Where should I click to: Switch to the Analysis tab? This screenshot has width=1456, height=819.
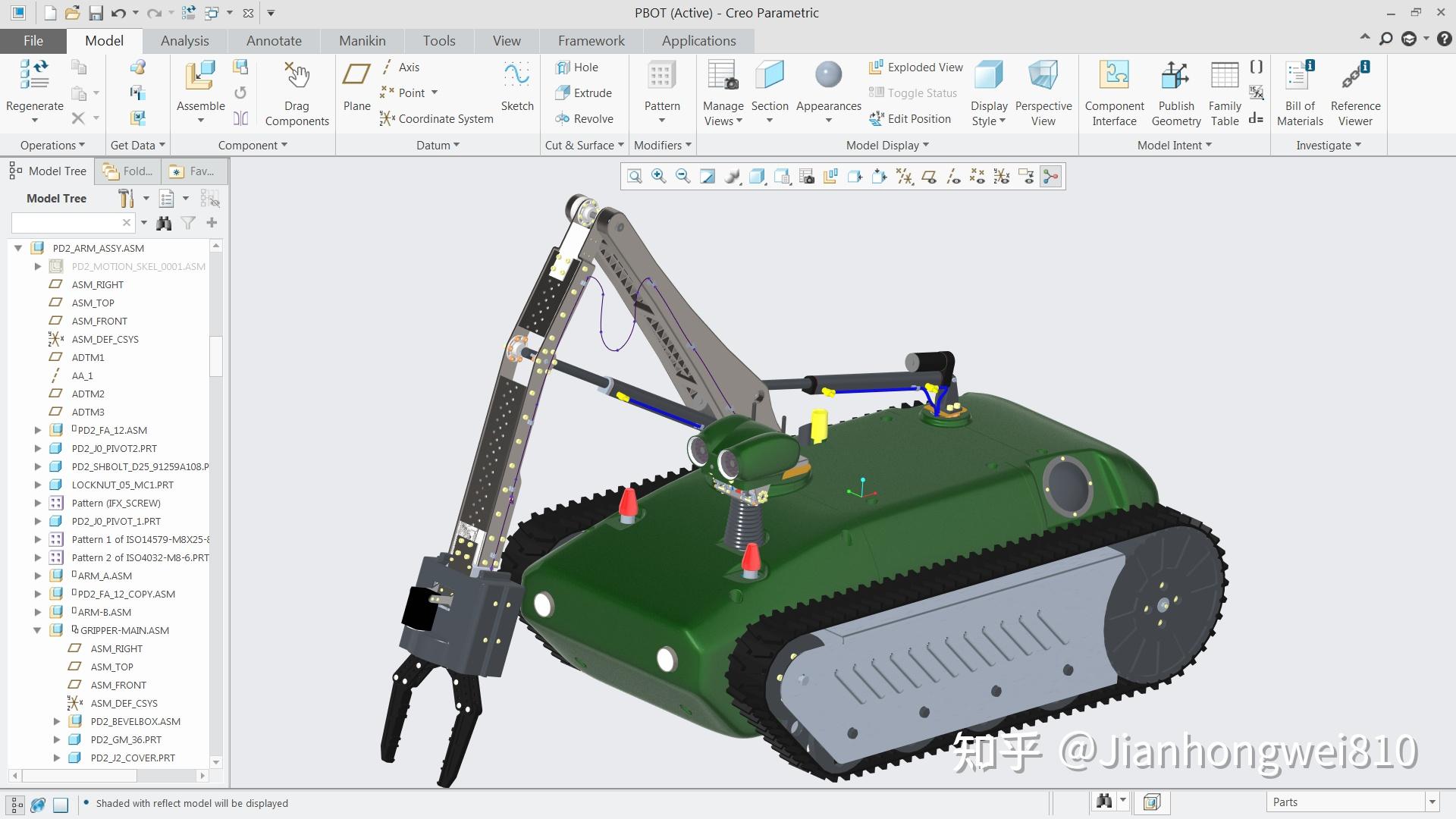184,40
